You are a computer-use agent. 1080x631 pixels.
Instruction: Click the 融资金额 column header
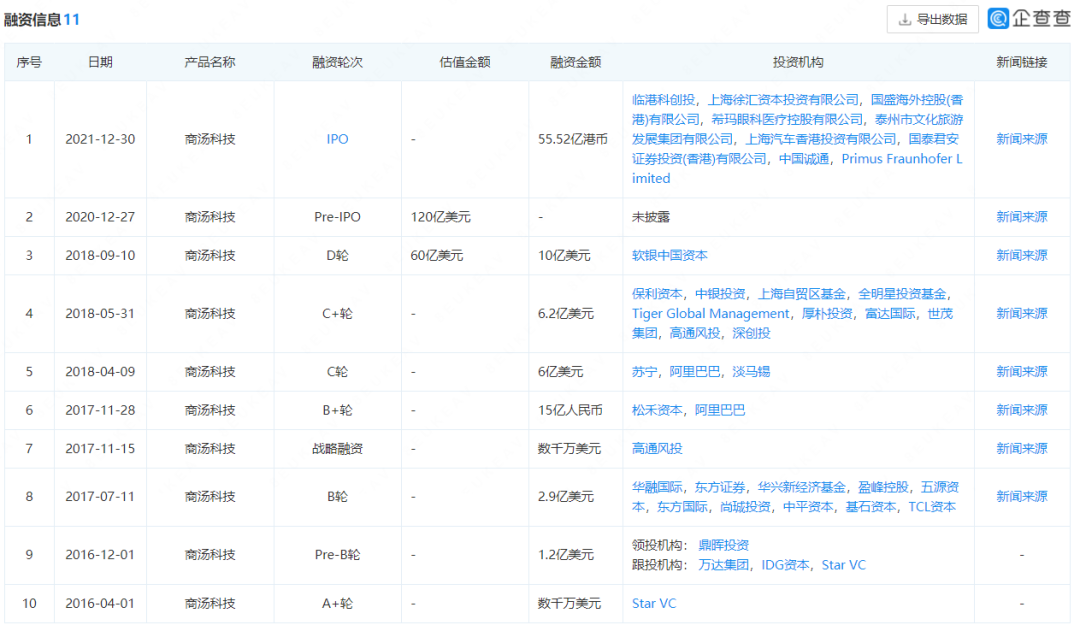576,63
